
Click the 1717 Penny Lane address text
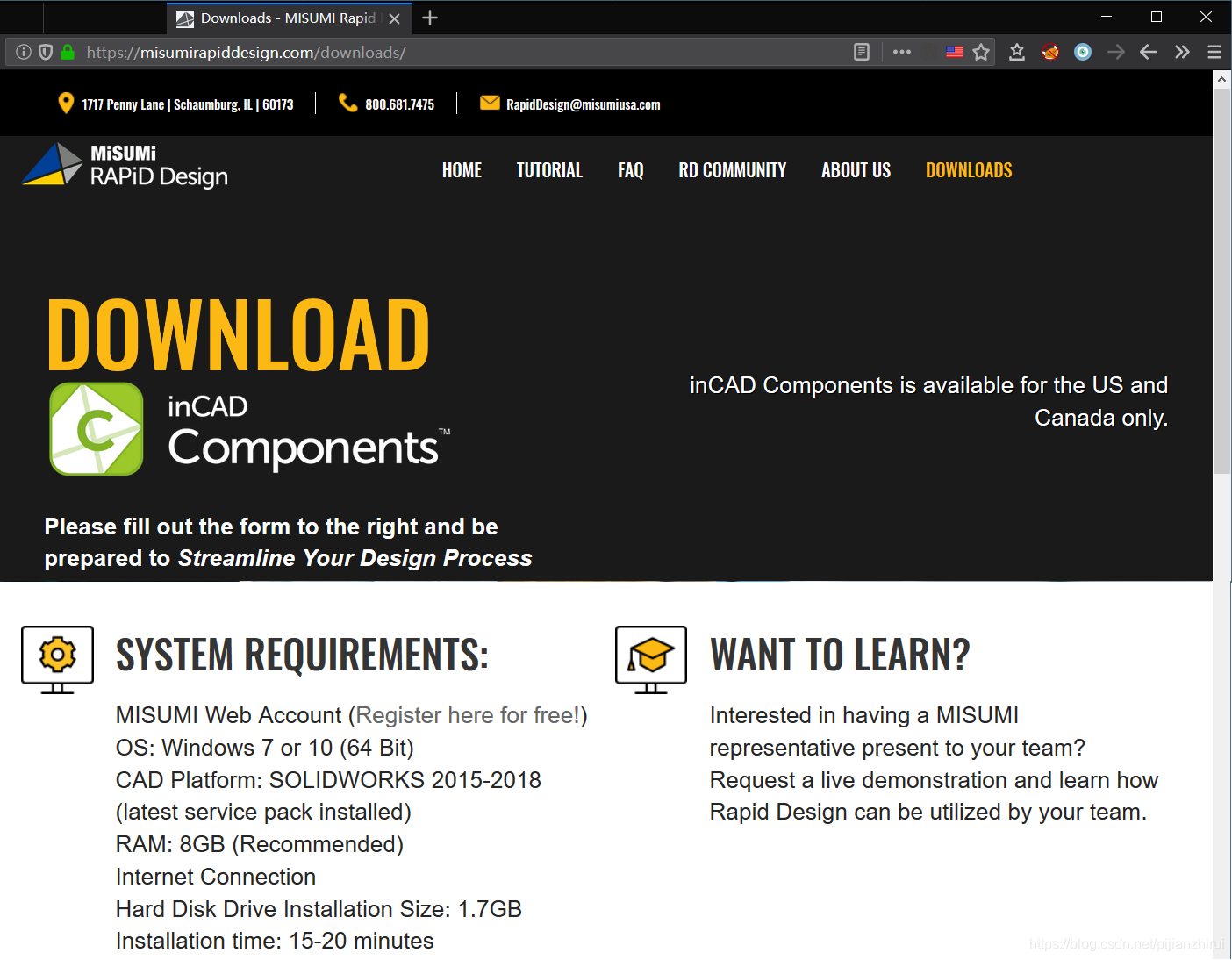pos(188,104)
